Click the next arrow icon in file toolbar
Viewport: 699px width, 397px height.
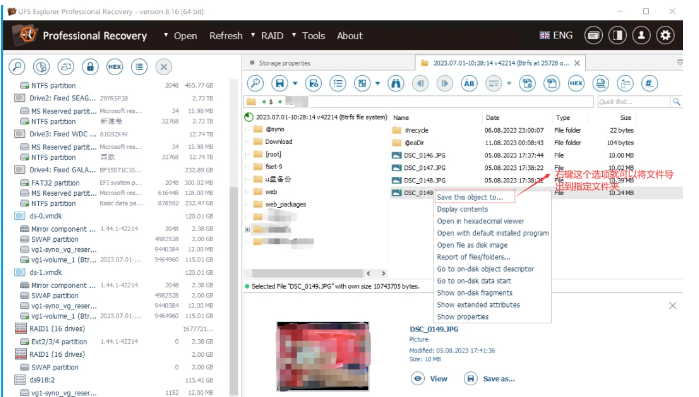pyautogui.click(x=444, y=83)
